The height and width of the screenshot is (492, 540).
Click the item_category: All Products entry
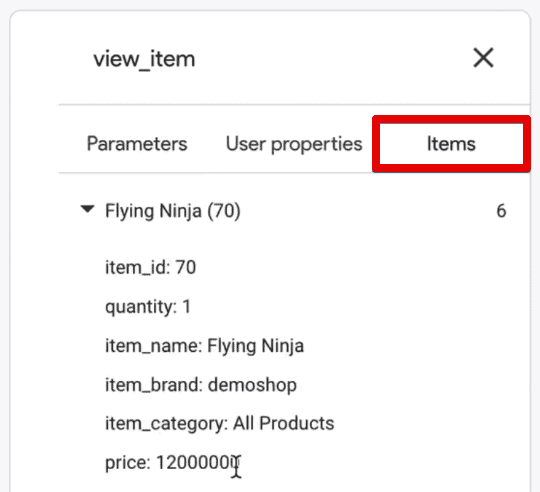(x=220, y=423)
